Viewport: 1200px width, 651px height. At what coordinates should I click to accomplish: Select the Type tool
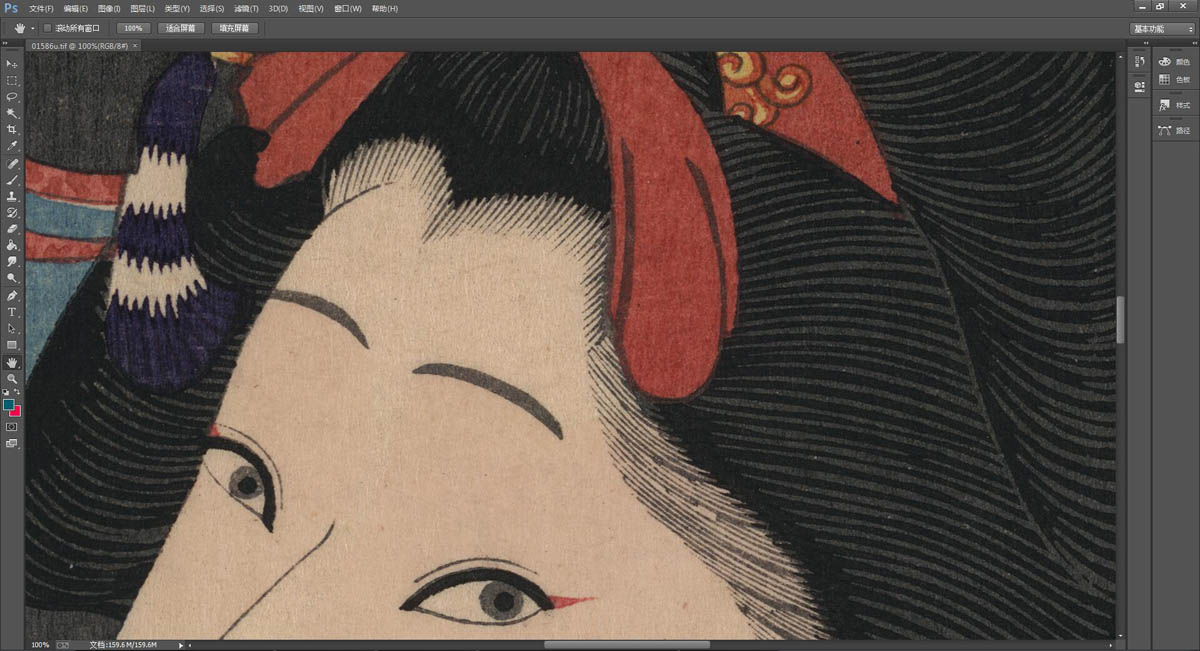(12, 312)
